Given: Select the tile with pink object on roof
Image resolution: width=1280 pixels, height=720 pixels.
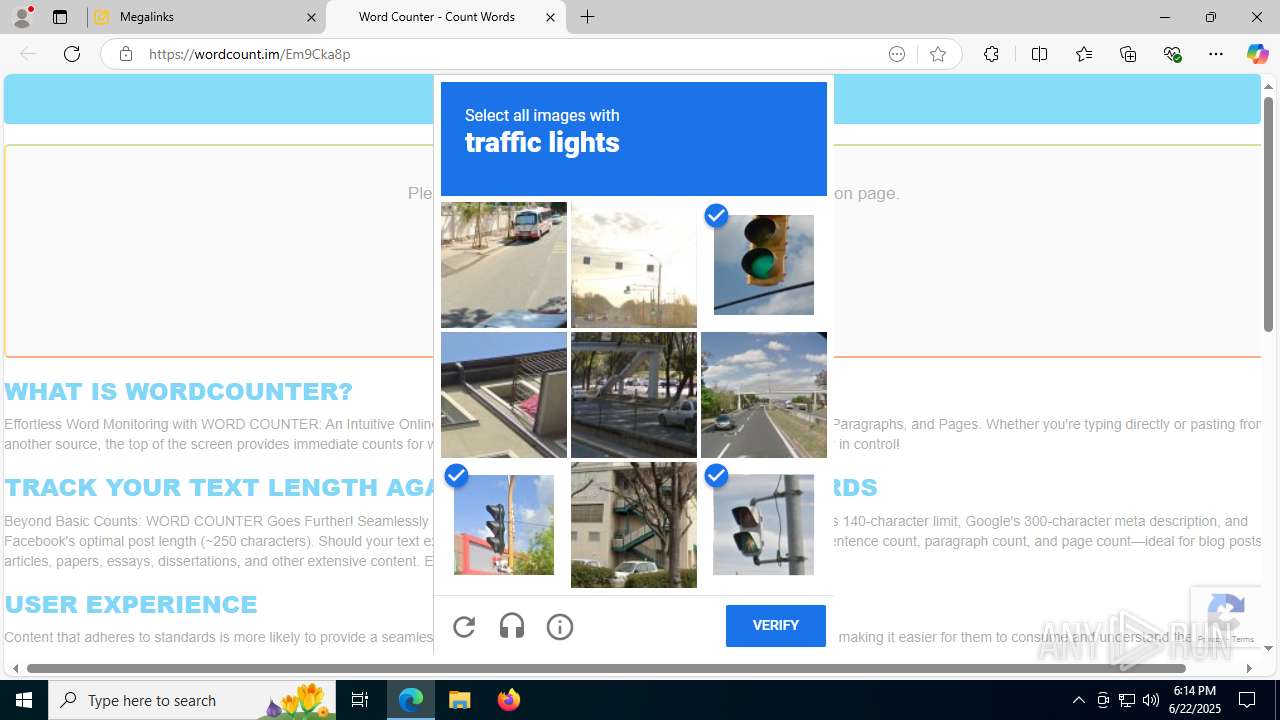Looking at the screenshot, I should pyautogui.click(x=504, y=395).
